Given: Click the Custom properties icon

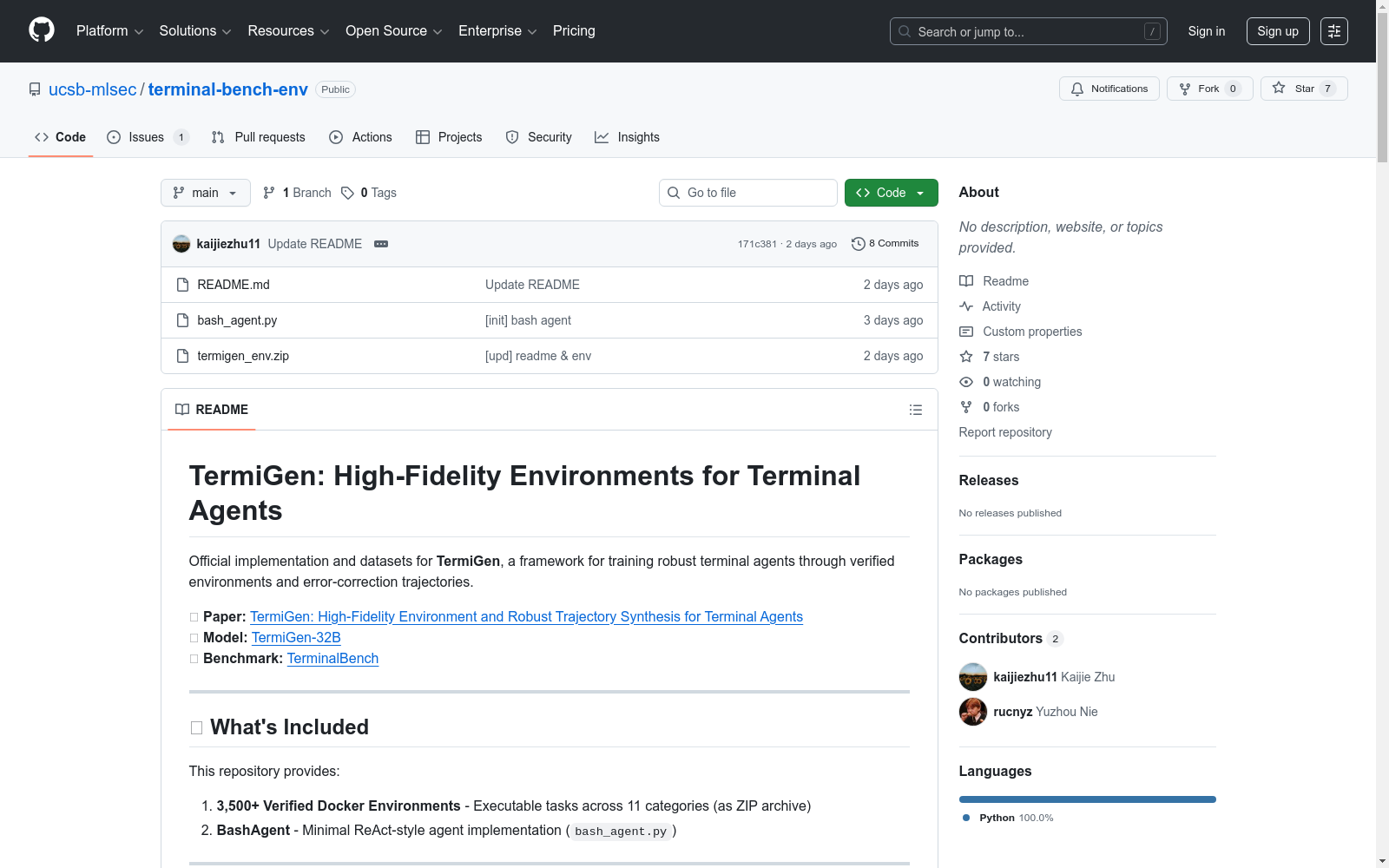Looking at the screenshot, I should [x=966, y=332].
